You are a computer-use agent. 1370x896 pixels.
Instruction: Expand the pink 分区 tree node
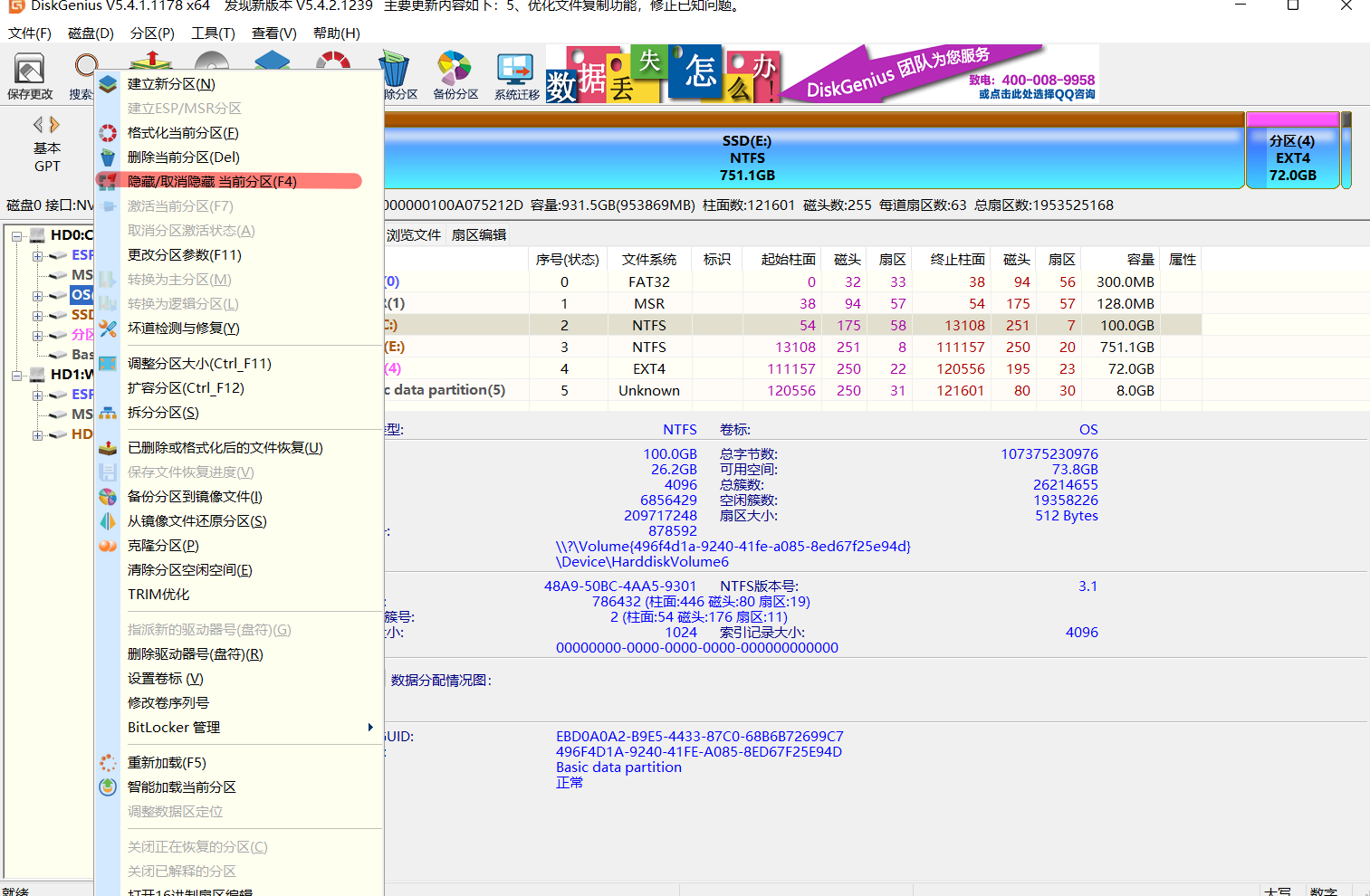click(37, 335)
